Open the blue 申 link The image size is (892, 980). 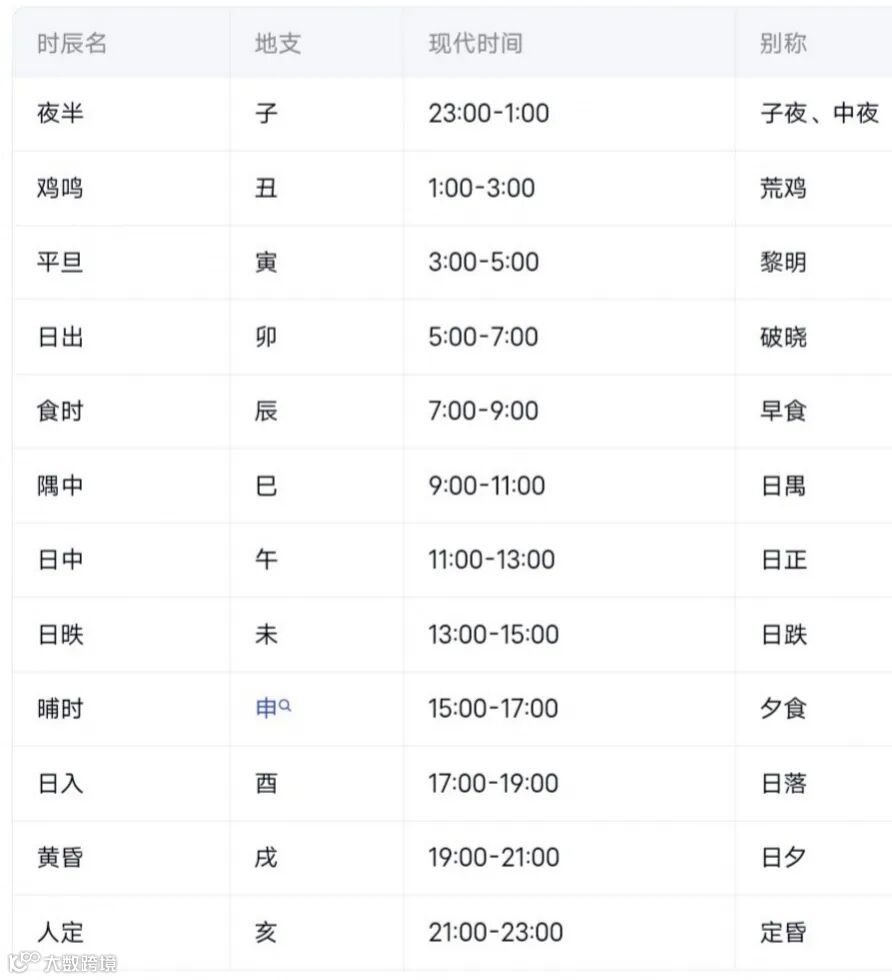[266, 708]
